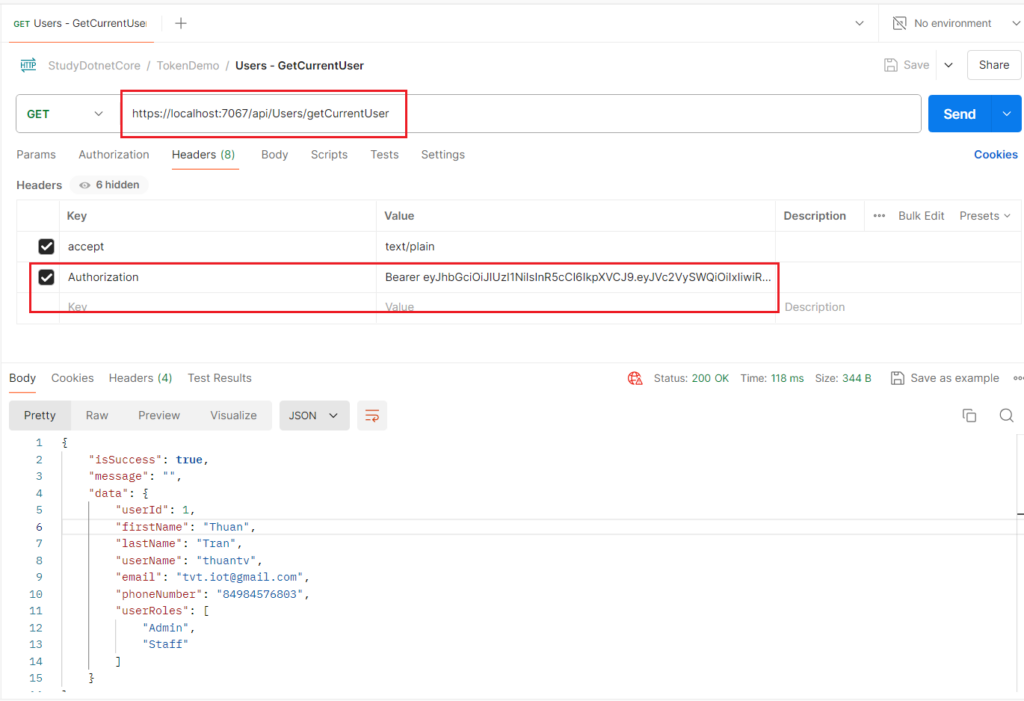
Task: Expand the tab list chevron
Action: [x=859, y=24]
